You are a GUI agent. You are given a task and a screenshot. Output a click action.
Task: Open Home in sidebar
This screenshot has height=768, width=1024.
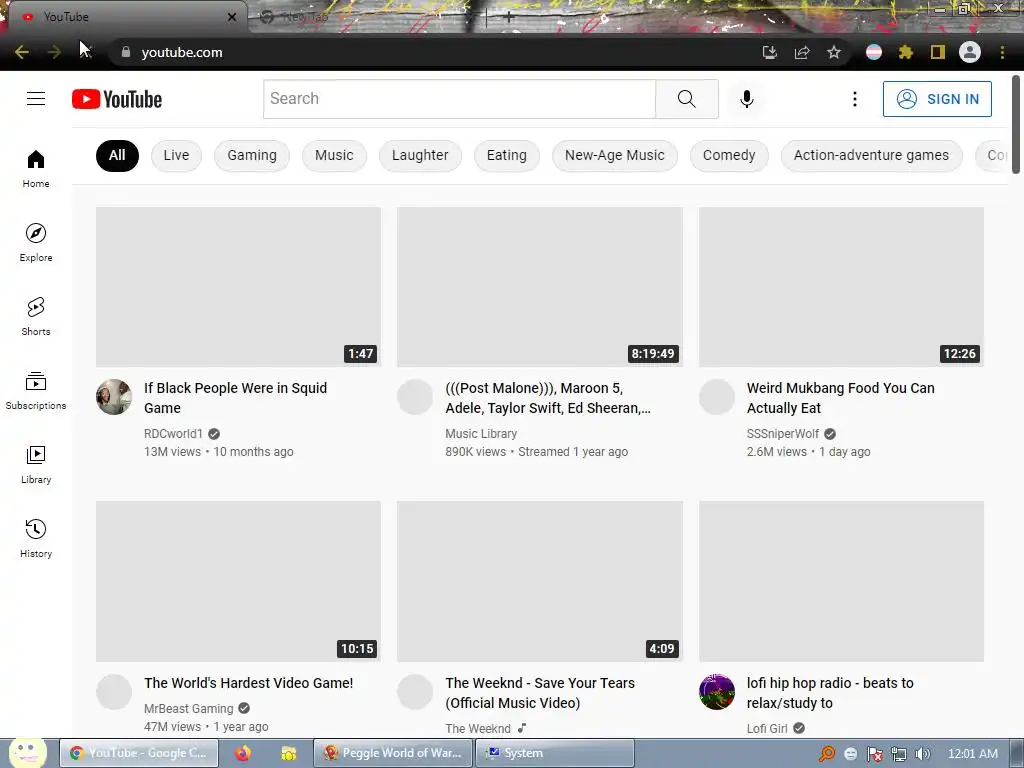[x=36, y=168]
